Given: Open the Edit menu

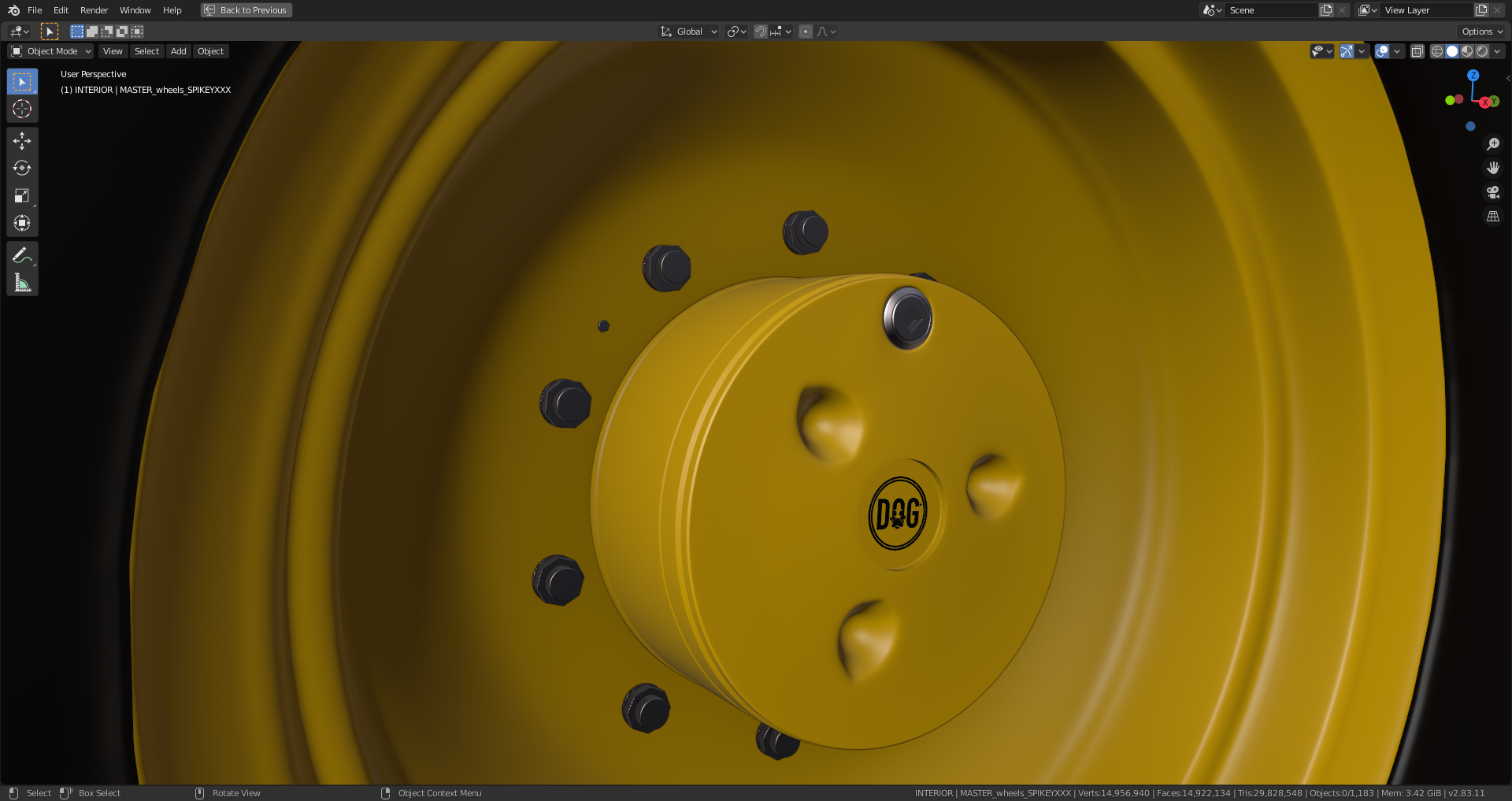Looking at the screenshot, I should (x=61, y=10).
